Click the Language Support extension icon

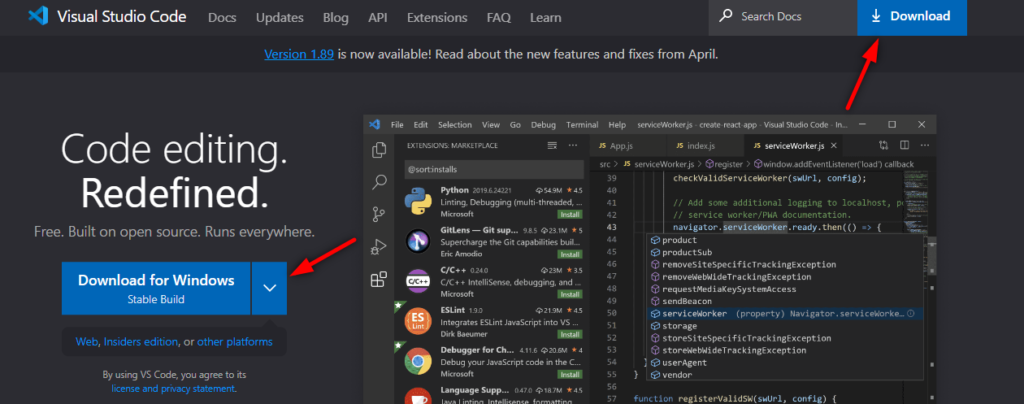point(418,396)
